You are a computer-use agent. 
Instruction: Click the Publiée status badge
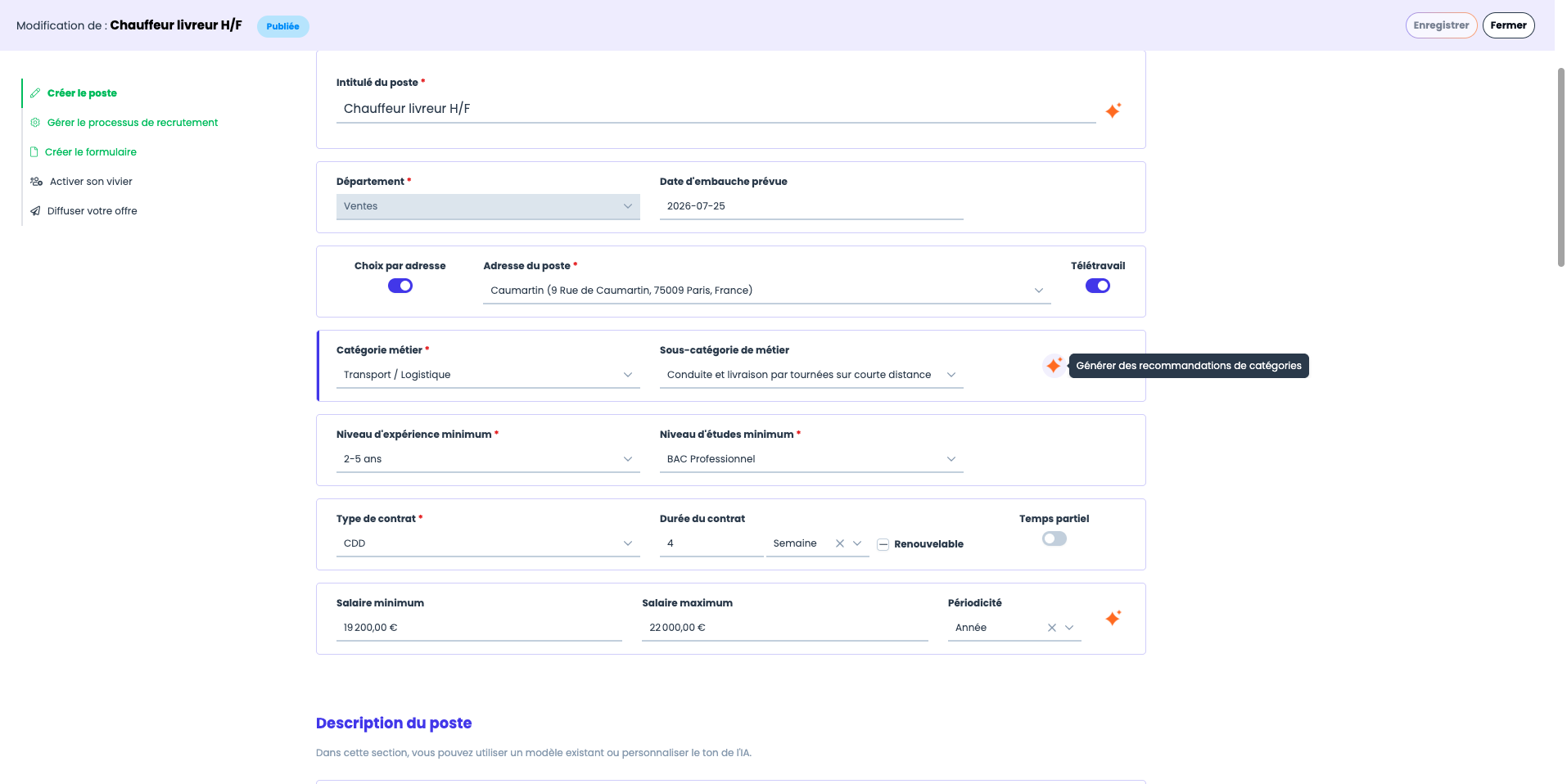click(x=282, y=26)
